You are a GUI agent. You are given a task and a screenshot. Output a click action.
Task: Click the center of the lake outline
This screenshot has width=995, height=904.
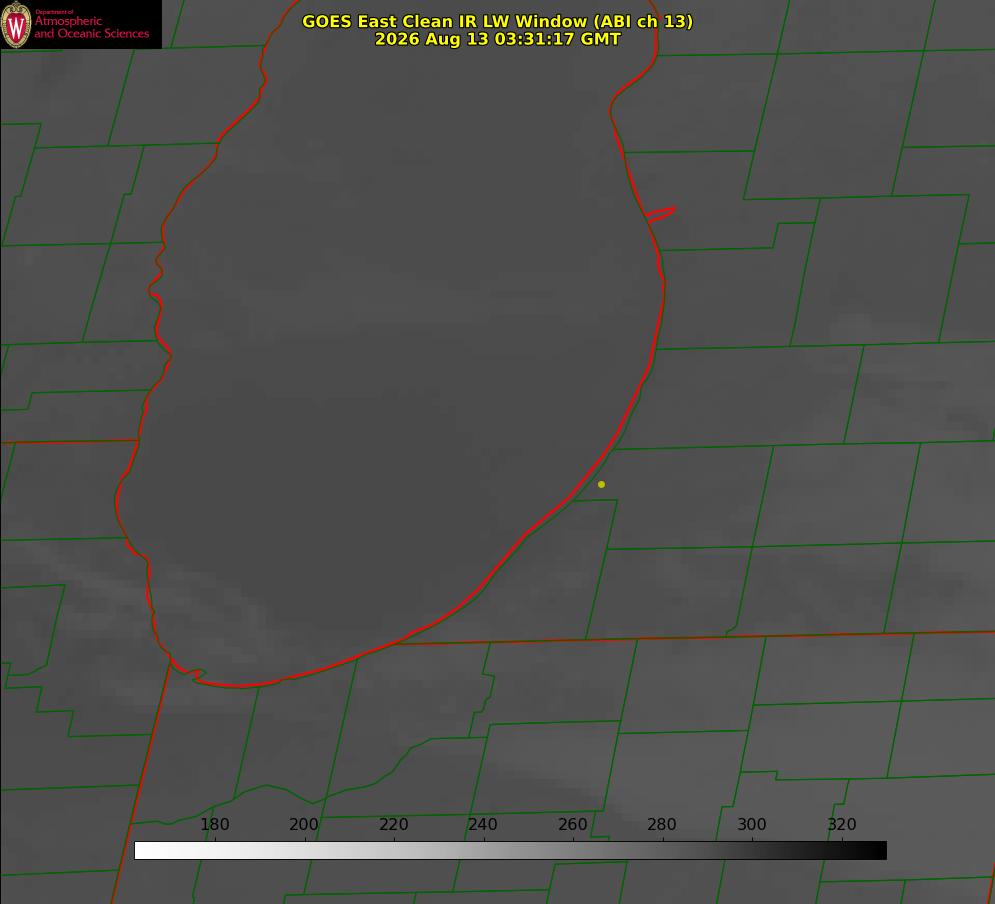pyautogui.click(x=390, y=343)
